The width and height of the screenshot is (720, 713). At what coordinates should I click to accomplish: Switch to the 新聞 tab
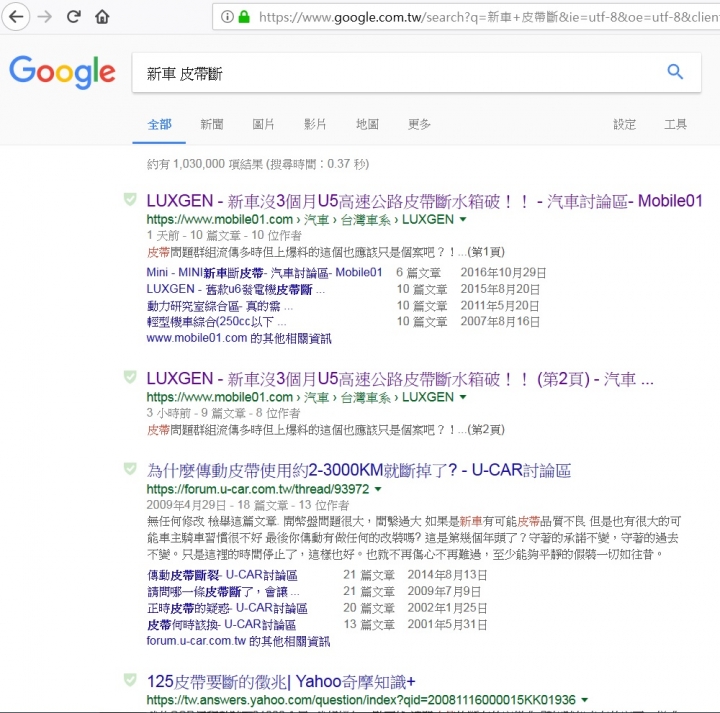212,124
